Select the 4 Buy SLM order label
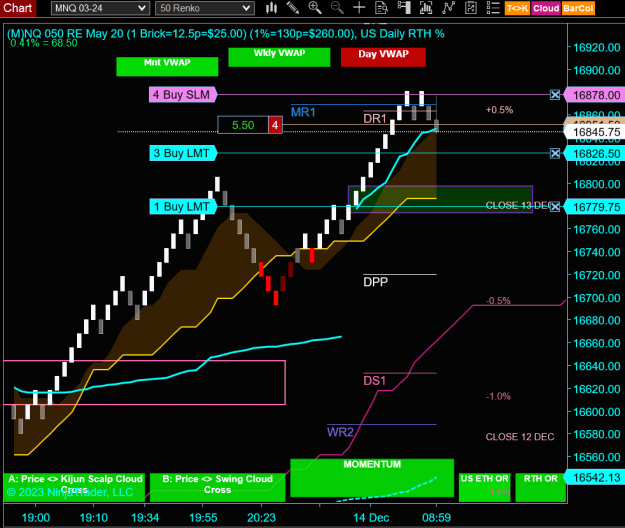 [183, 95]
